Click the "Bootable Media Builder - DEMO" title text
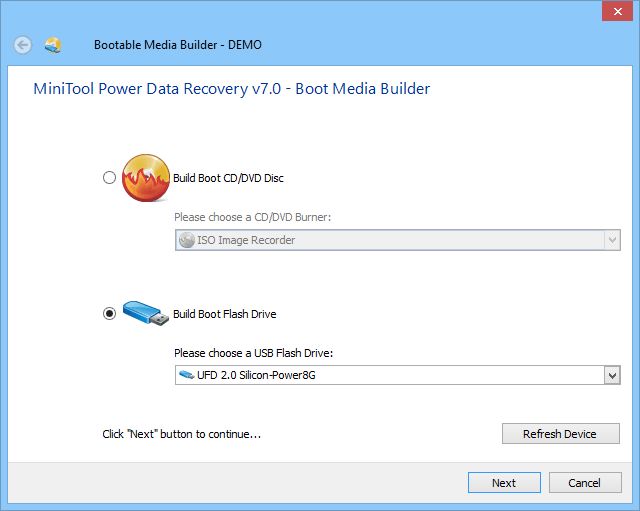 click(x=178, y=45)
